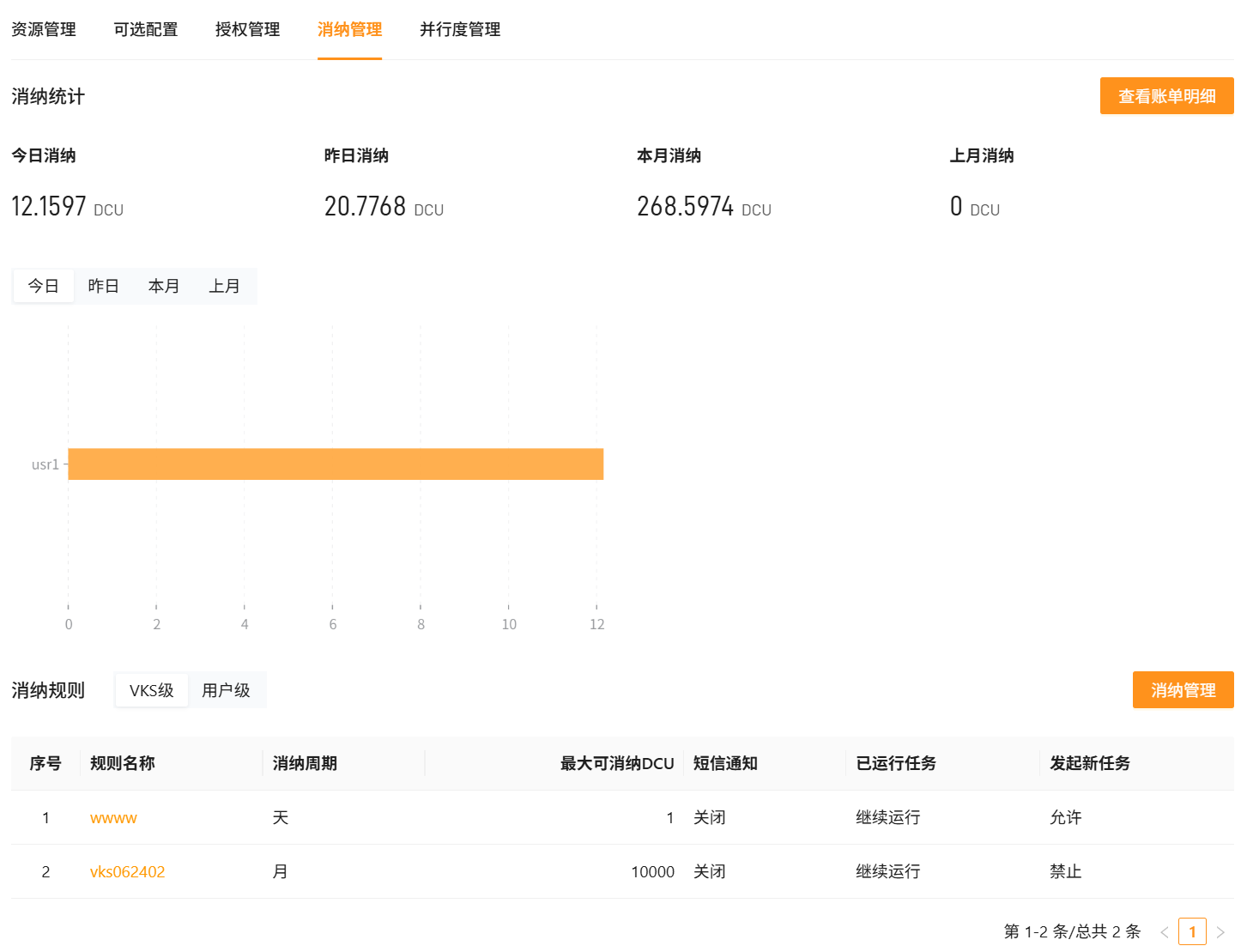Switch rules to 用户级
The image size is (1247, 952).
pyautogui.click(x=227, y=690)
